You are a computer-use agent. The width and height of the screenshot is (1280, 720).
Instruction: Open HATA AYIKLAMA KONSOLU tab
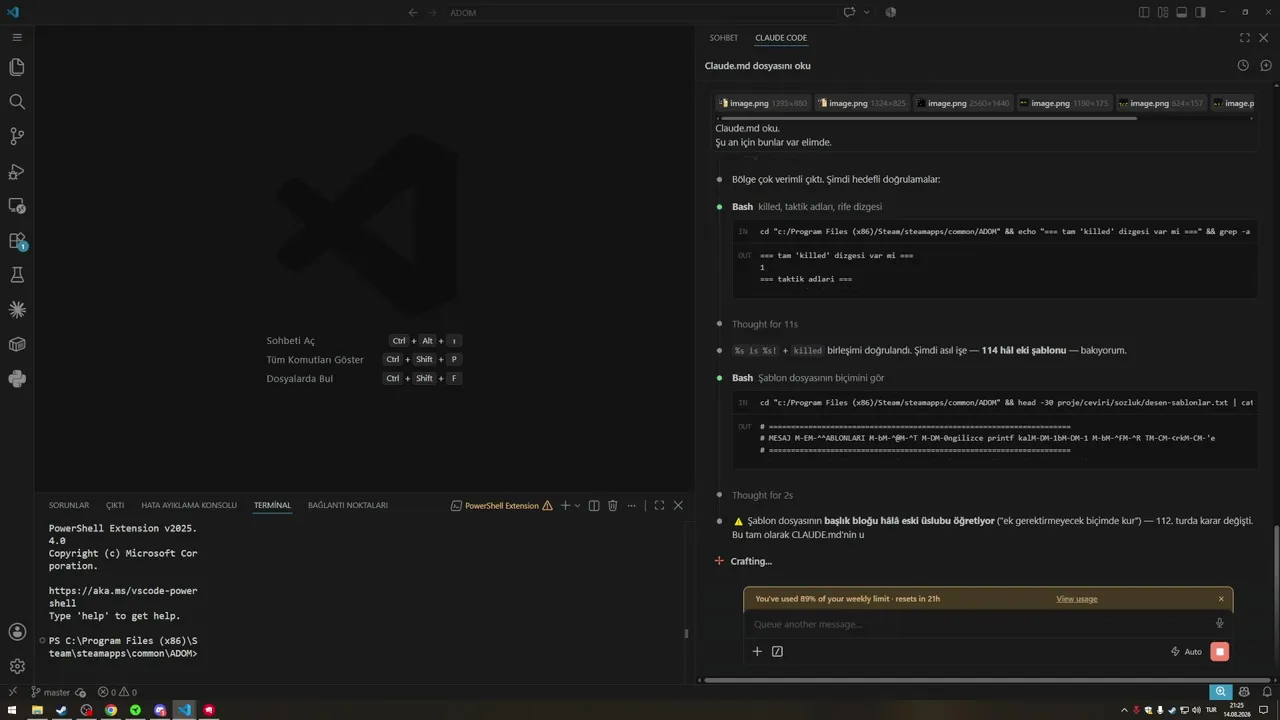pyautogui.click(x=189, y=505)
